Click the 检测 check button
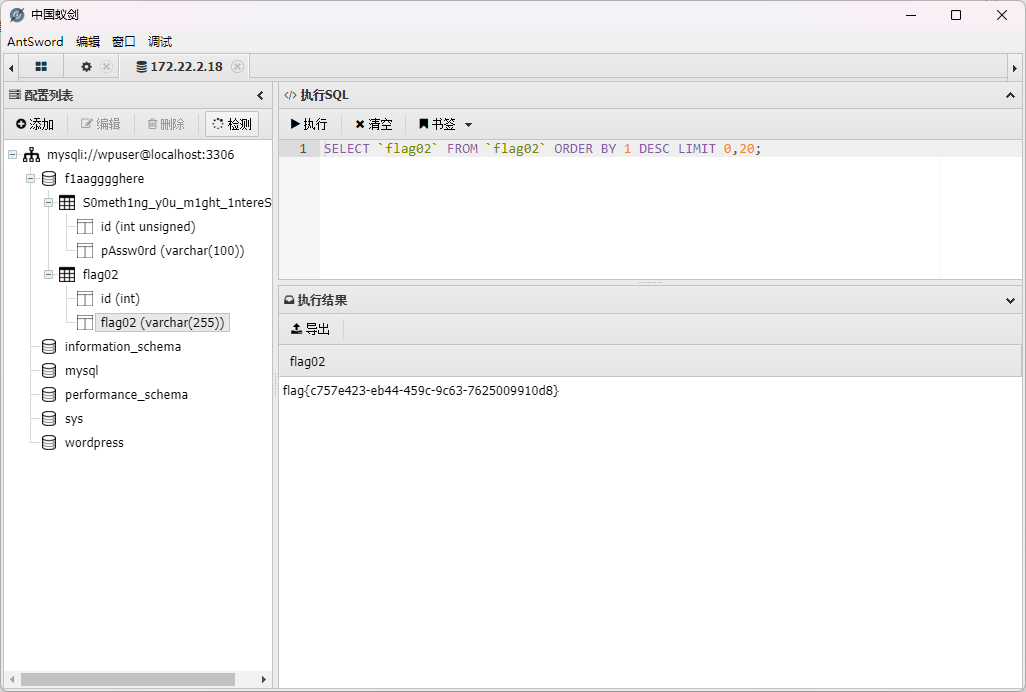 pyautogui.click(x=232, y=124)
